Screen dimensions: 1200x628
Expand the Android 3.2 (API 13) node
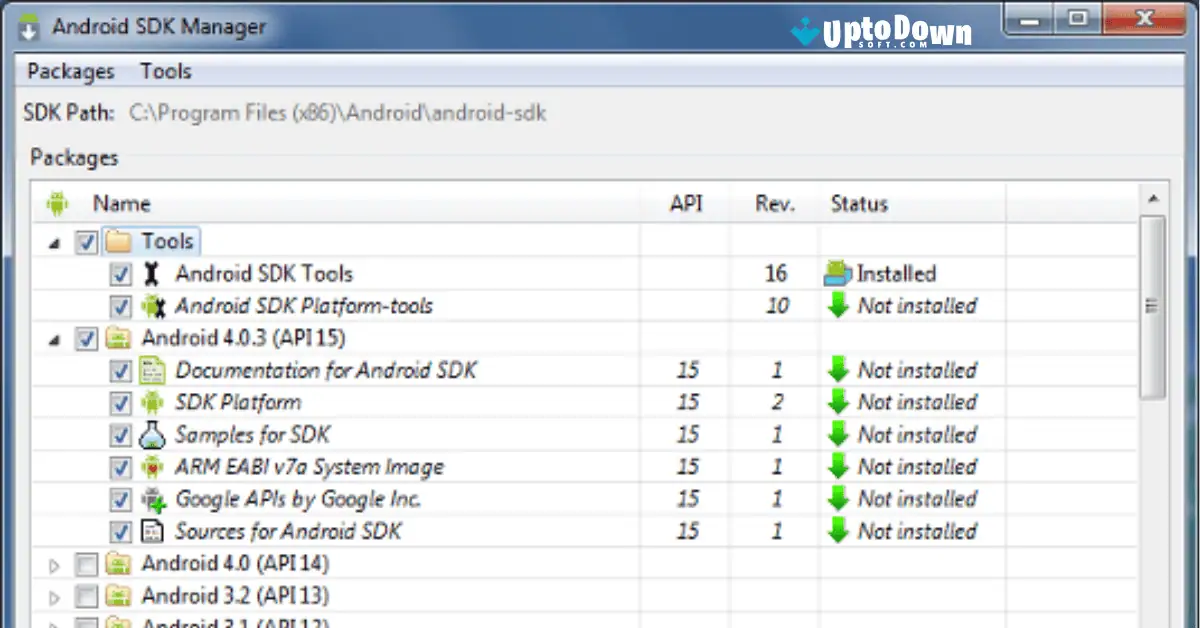[55, 595]
